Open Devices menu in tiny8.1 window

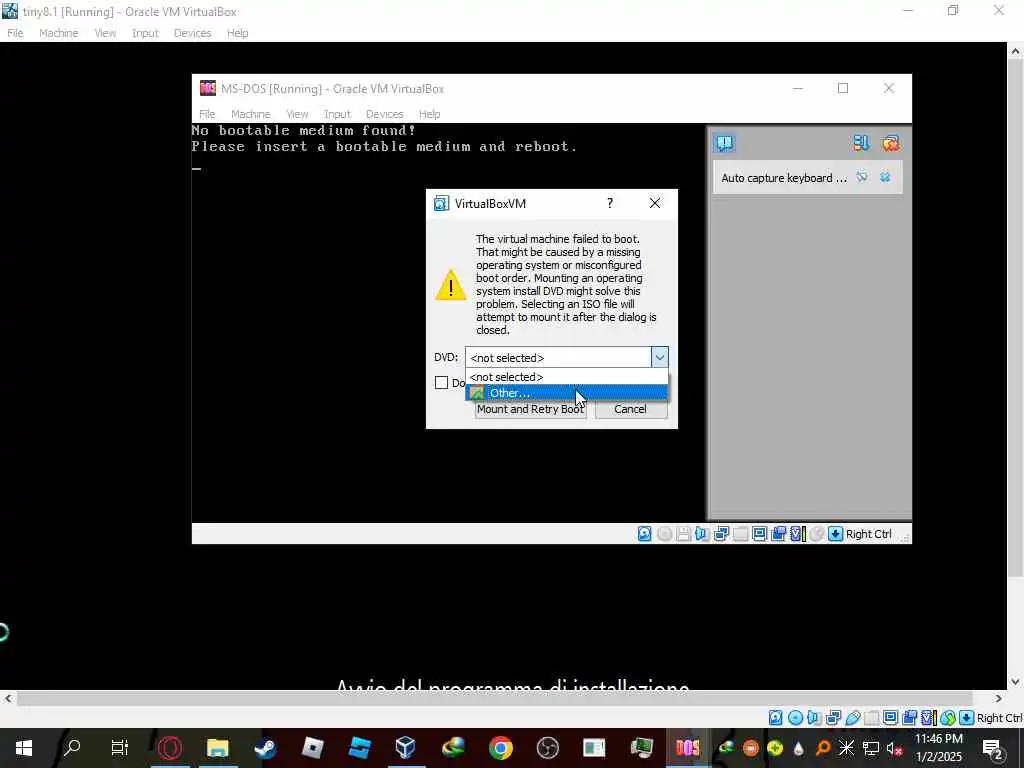192,33
